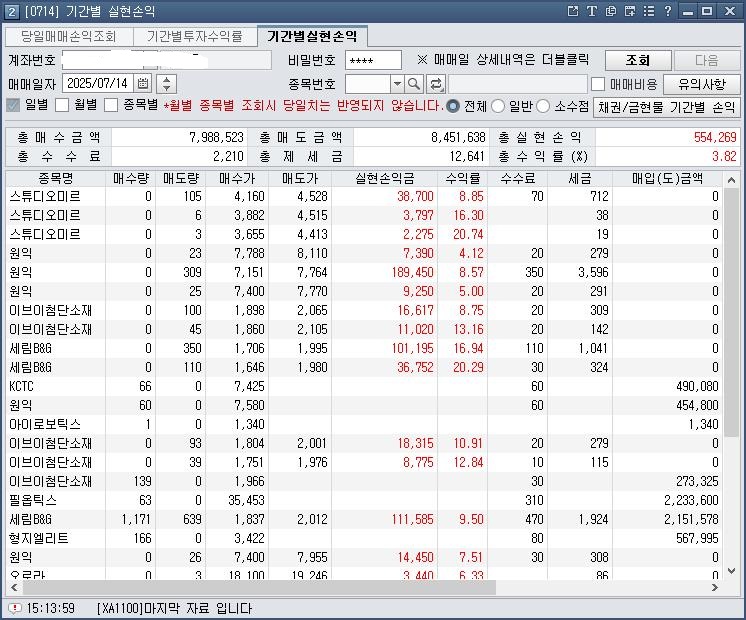Click the 수수료 column header

coord(518,178)
